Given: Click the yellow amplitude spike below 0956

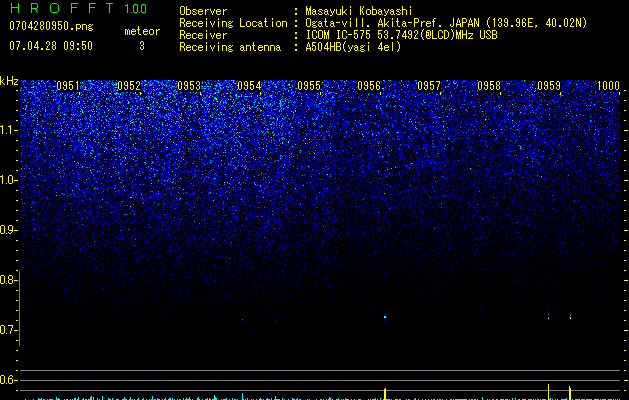Looking at the screenshot, I should click(x=385, y=394).
